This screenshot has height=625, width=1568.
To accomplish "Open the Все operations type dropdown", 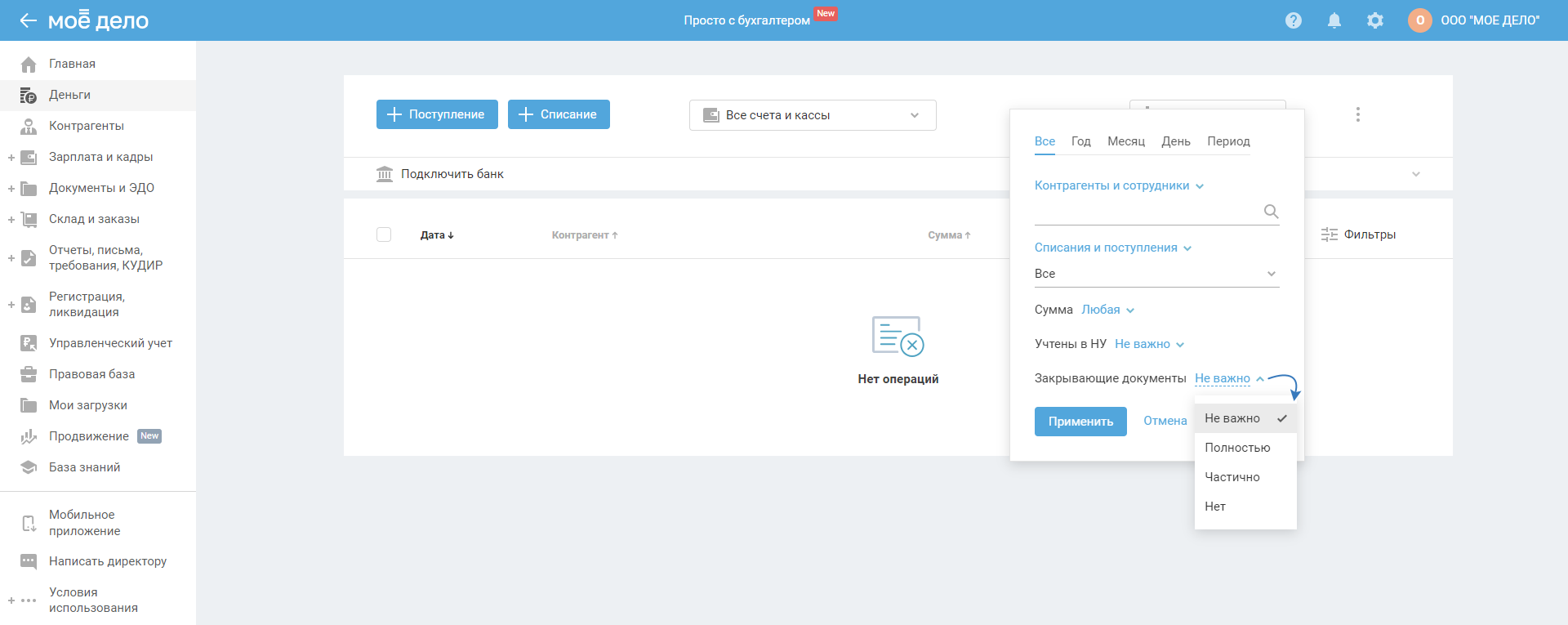I will click(x=1156, y=274).
